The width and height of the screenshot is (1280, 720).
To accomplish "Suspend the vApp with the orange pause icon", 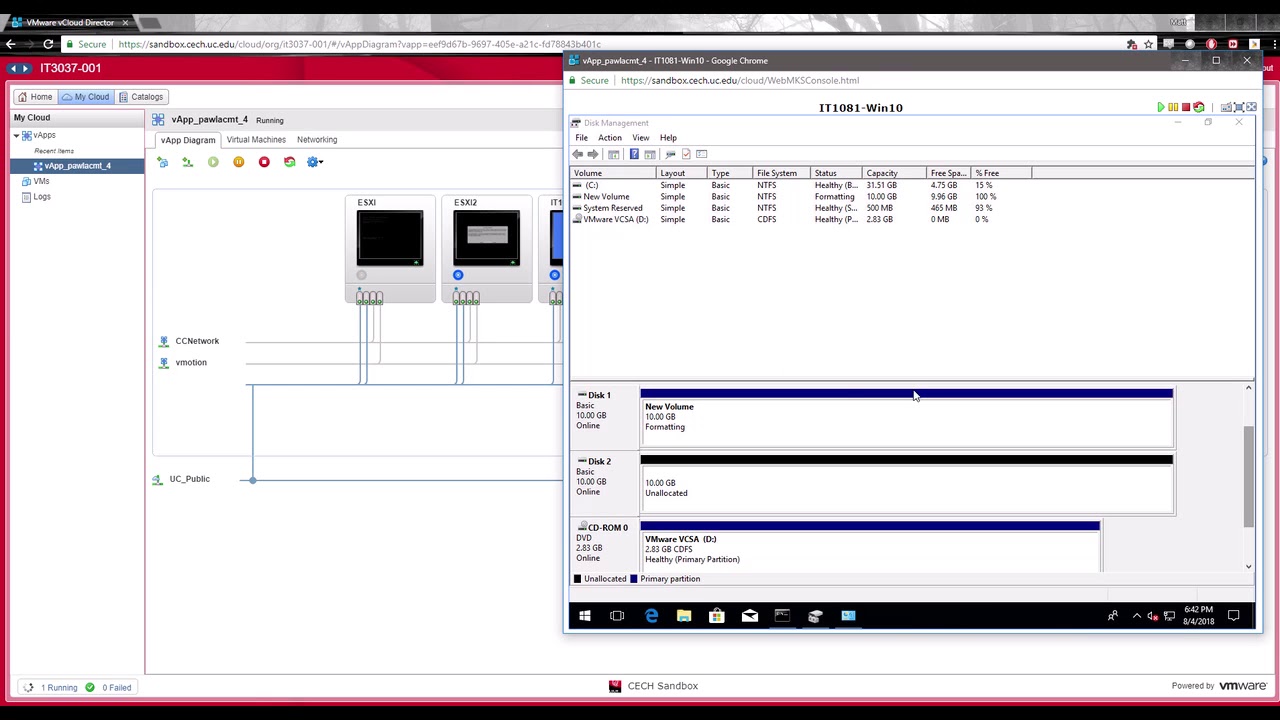I will pyautogui.click(x=238, y=162).
